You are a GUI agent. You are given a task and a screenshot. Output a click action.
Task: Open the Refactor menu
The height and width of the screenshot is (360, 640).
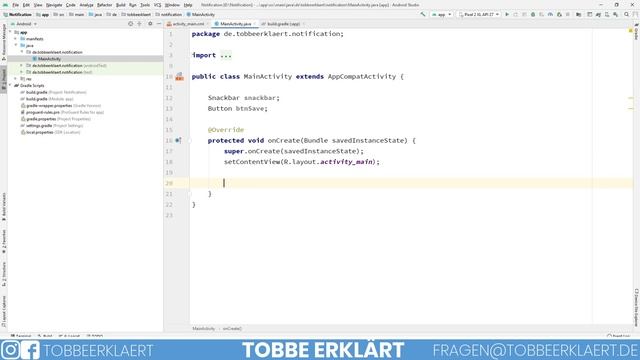point(104,5)
